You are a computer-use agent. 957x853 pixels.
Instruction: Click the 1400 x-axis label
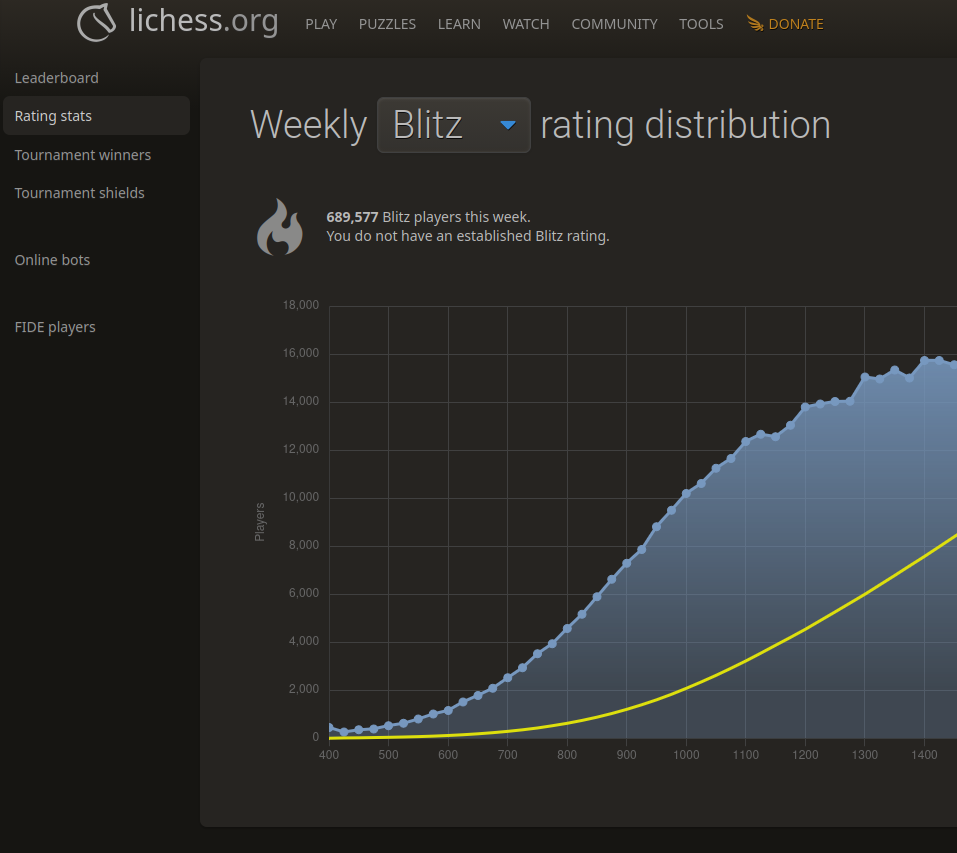coord(924,755)
